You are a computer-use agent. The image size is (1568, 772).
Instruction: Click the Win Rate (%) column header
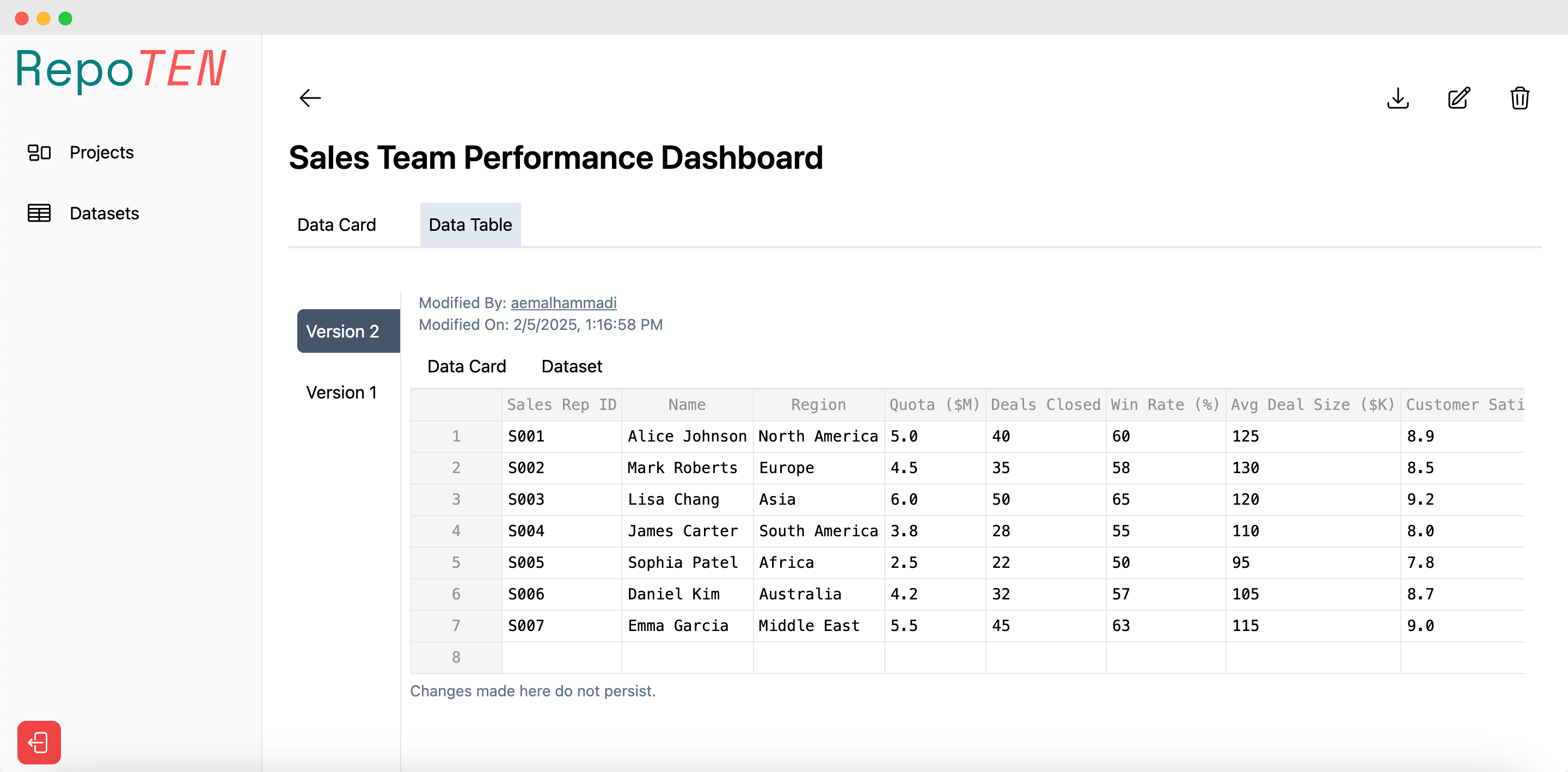(x=1165, y=405)
